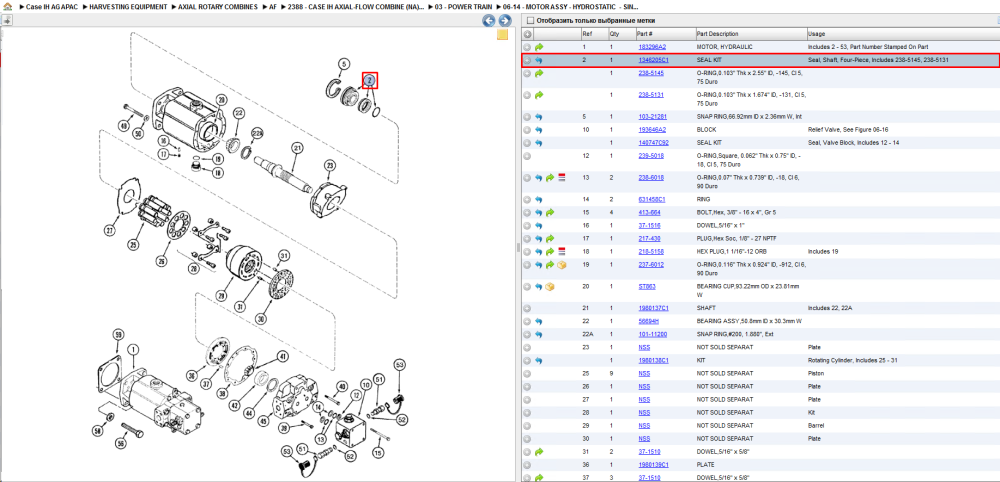Toggle selection circle for part 238-5145 row
Viewport: 1000px width, 482px height.
tap(527, 73)
